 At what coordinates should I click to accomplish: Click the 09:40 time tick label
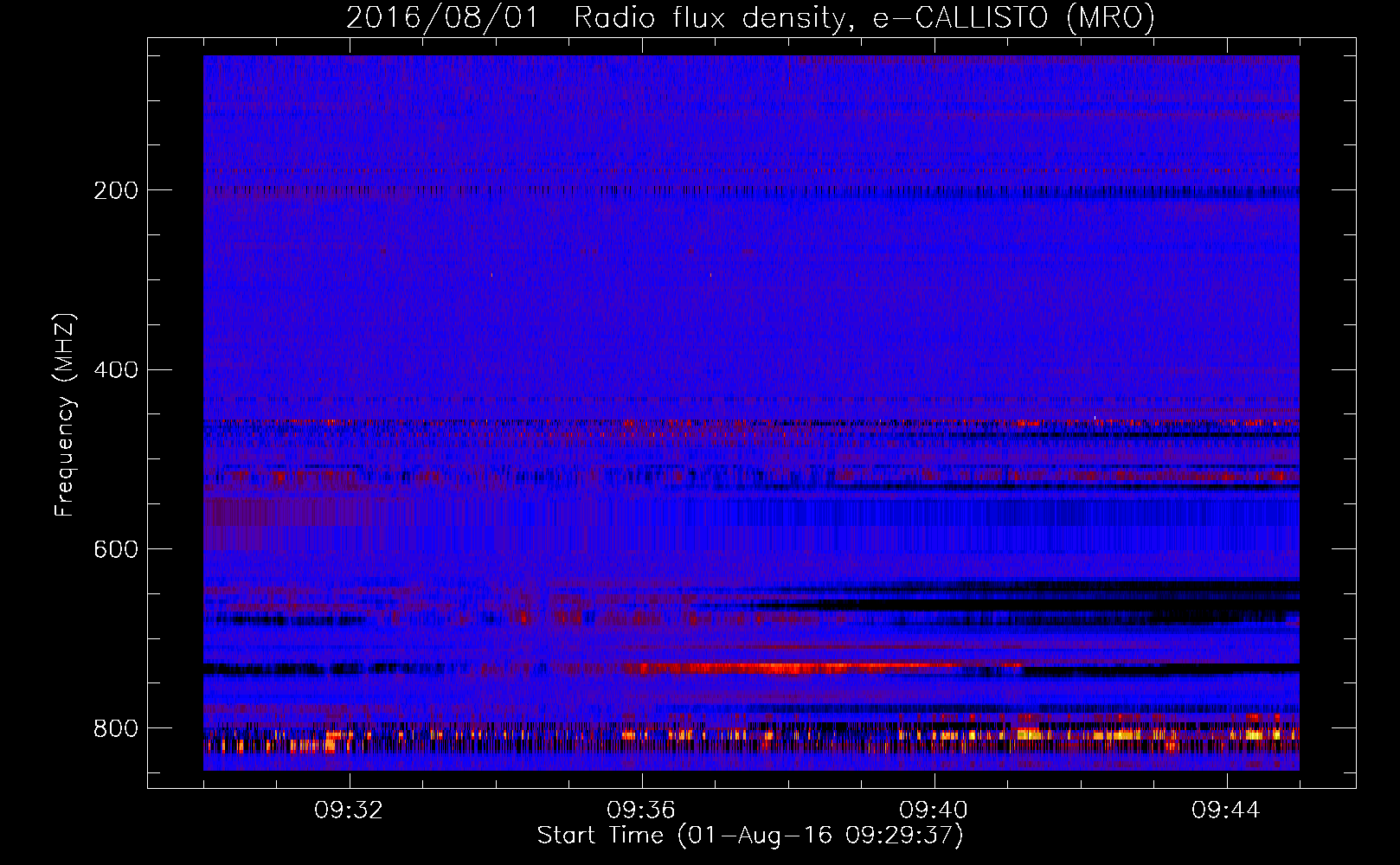(x=934, y=811)
